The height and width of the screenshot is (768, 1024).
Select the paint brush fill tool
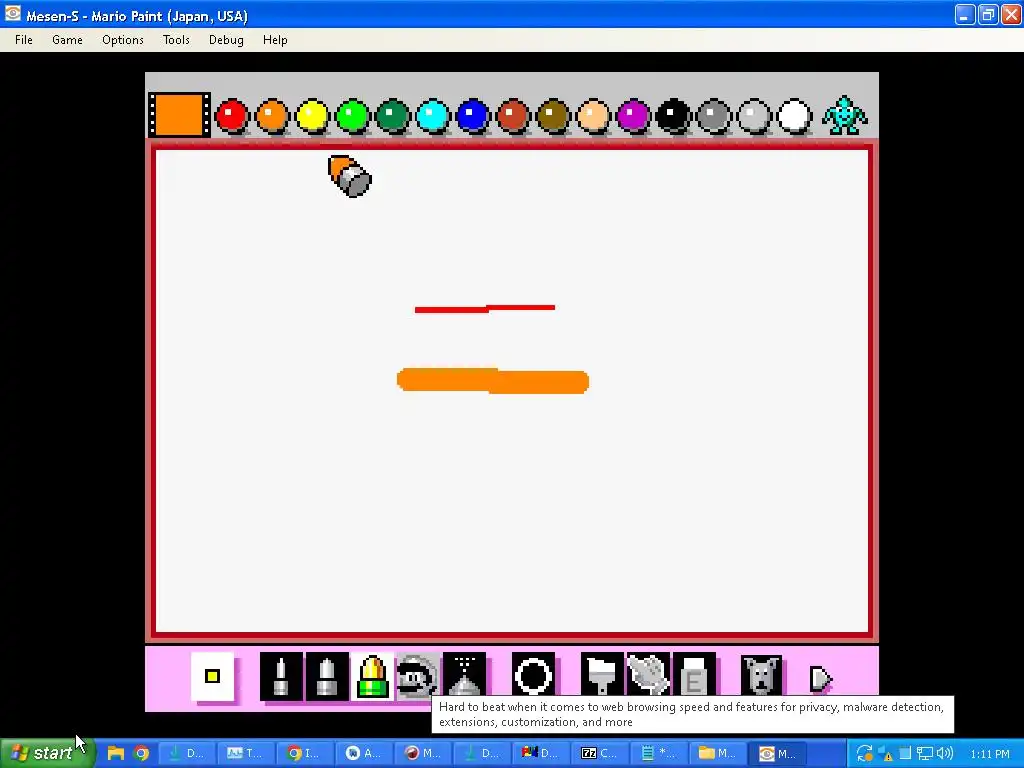point(602,675)
